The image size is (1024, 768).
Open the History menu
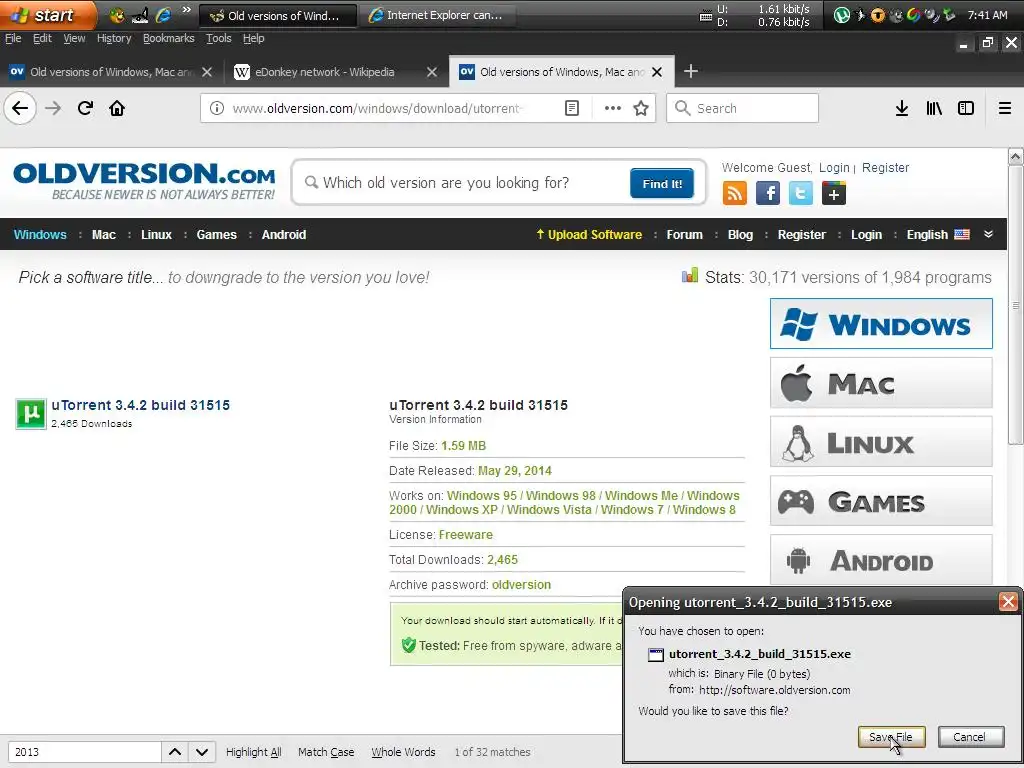coord(114,38)
